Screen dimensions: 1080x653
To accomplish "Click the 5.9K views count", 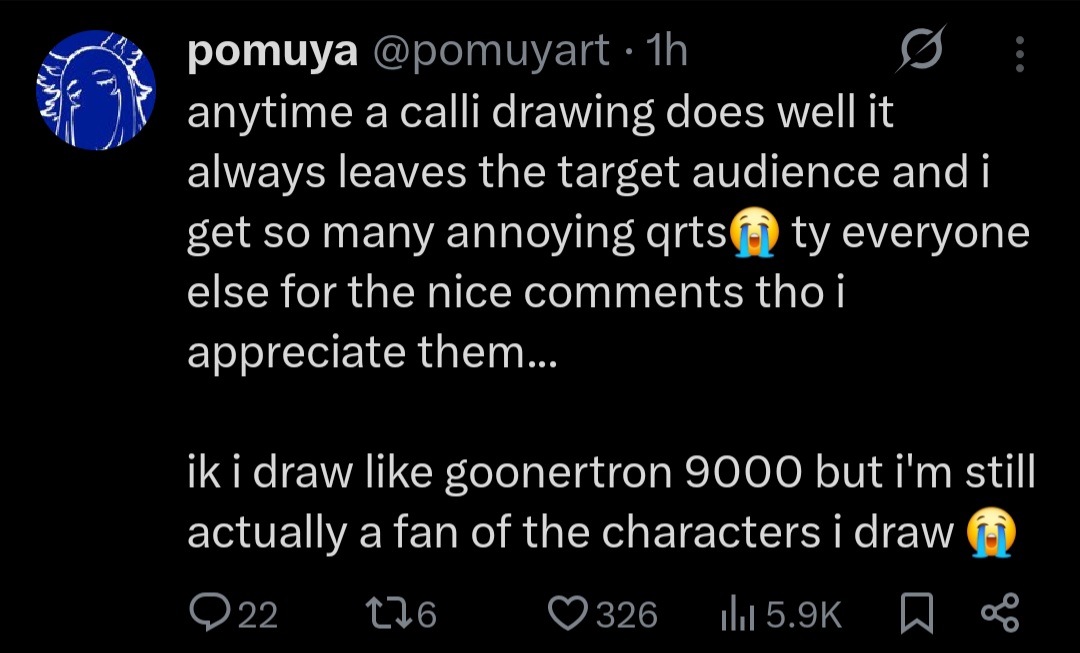I will (804, 615).
